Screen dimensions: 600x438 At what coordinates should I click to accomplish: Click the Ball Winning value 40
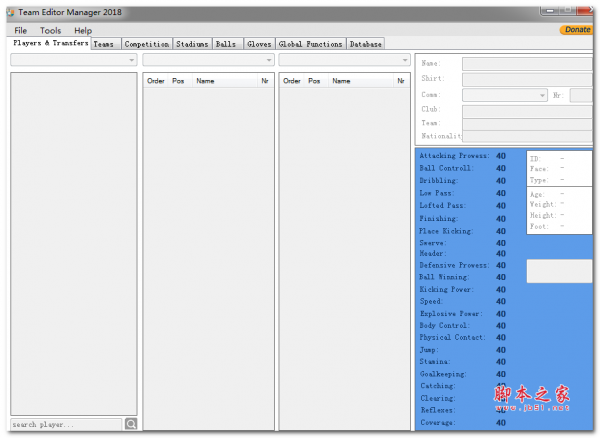click(501, 277)
